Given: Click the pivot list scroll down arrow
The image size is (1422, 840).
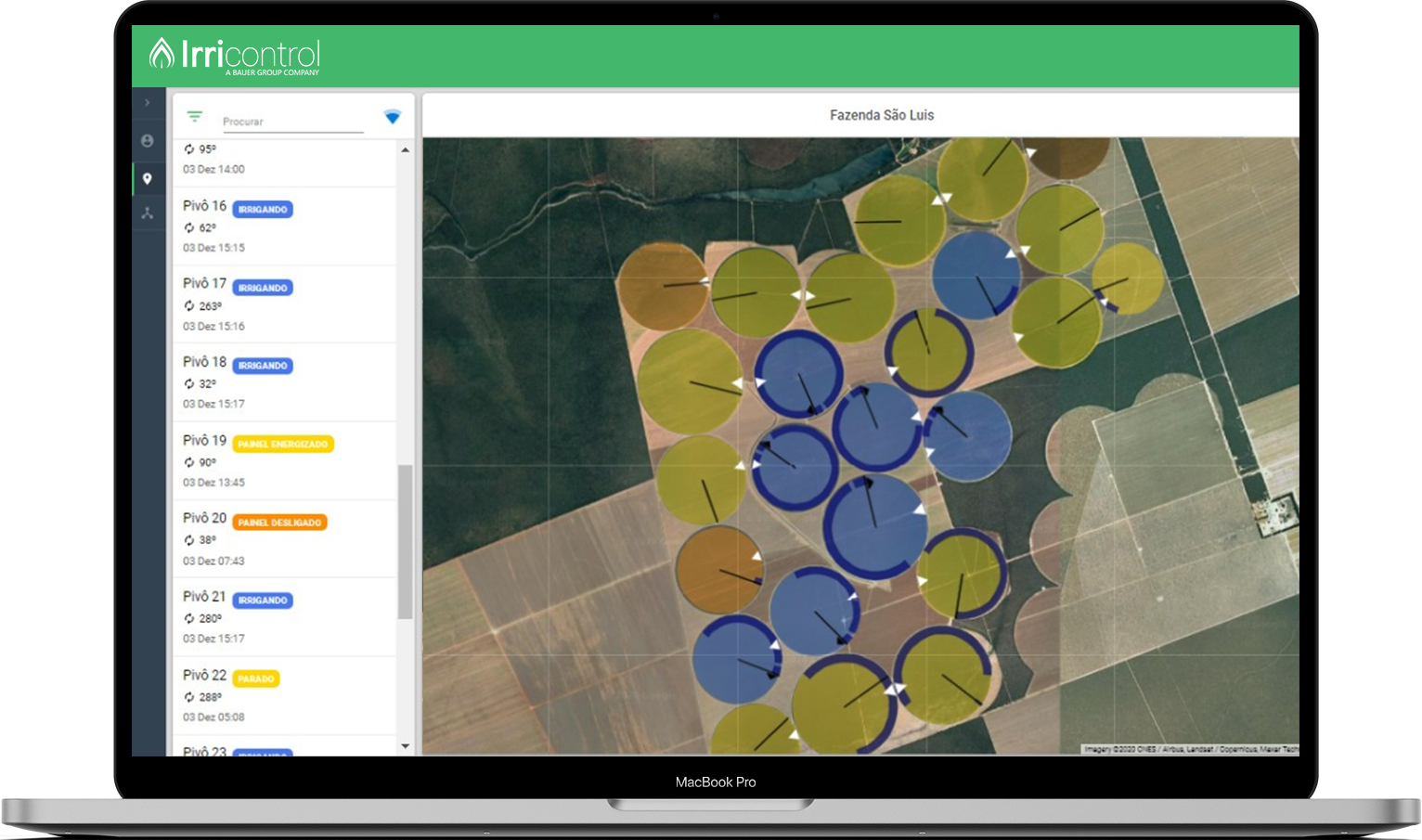Looking at the screenshot, I should point(405,746).
